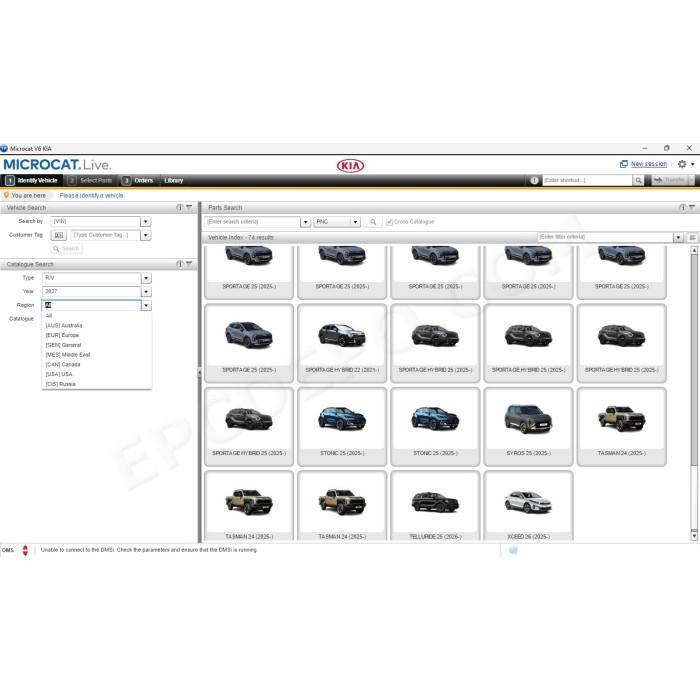Screen dimensions: 700x700
Task: Select [USA] USA region
Action: (x=96, y=374)
